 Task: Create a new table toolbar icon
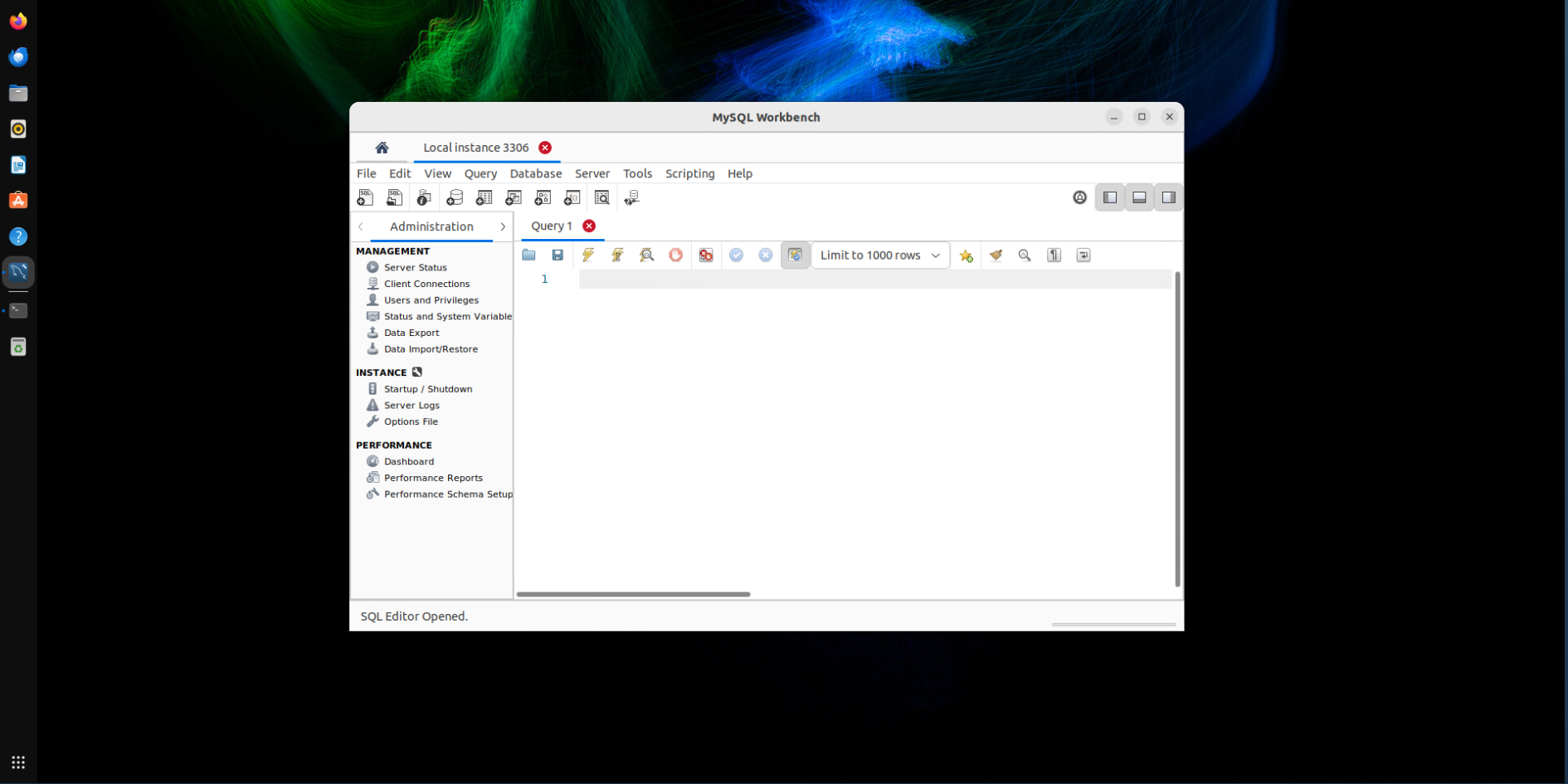pyautogui.click(x=484, y=197)
